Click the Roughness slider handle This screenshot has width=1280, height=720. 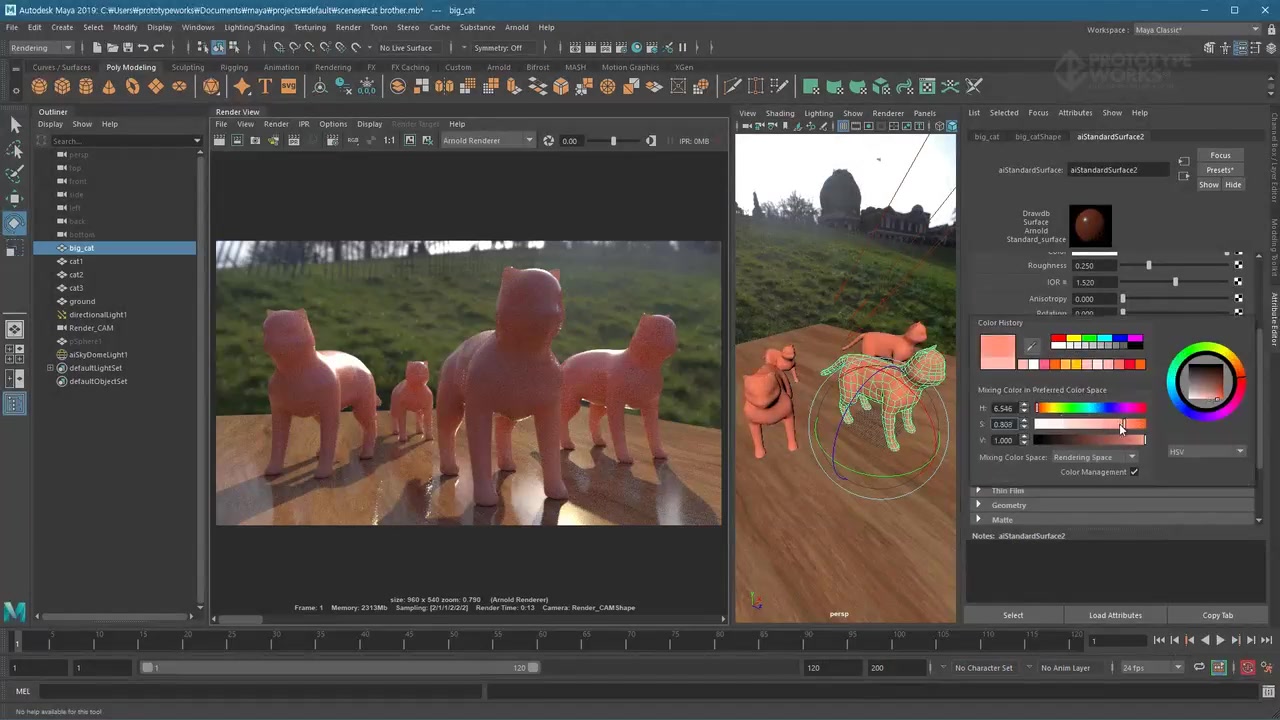[x=1148, y=266]
